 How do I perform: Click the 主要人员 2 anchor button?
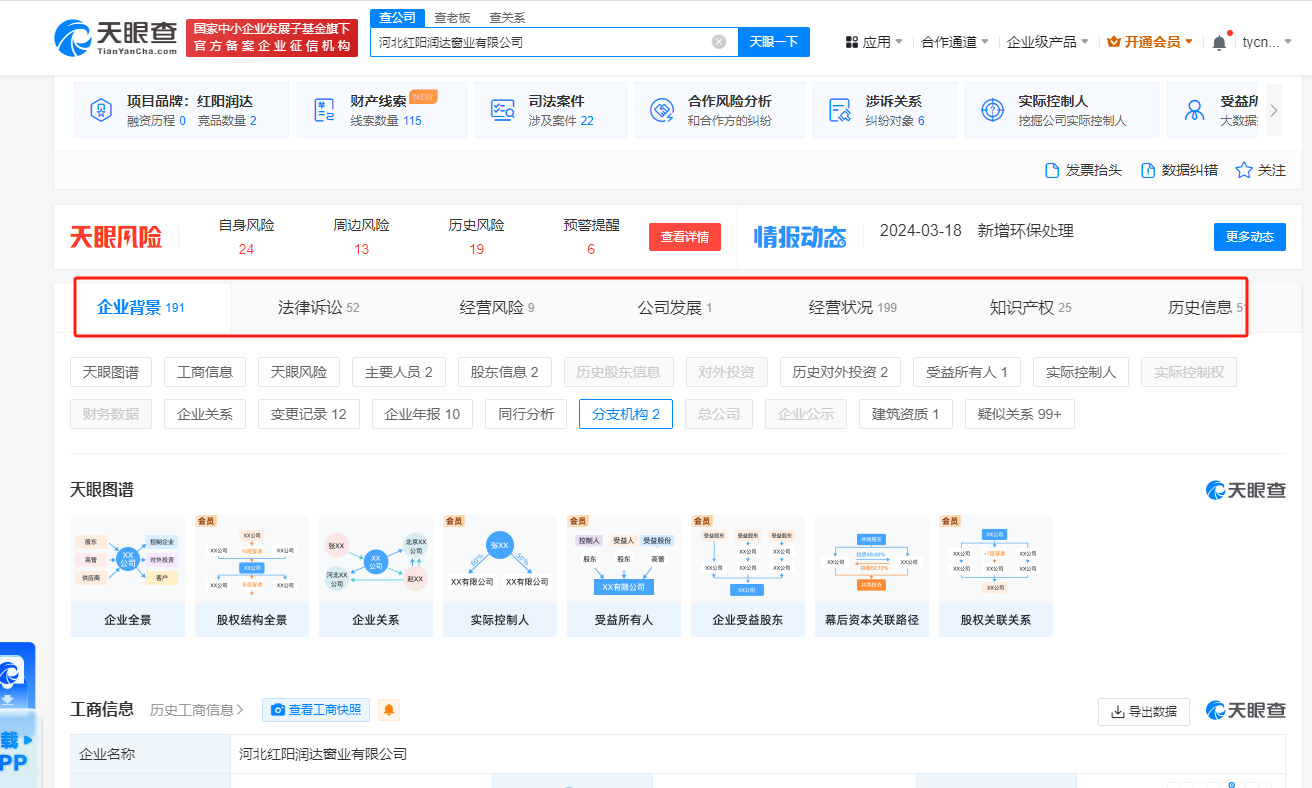click(x=399, y=372)
